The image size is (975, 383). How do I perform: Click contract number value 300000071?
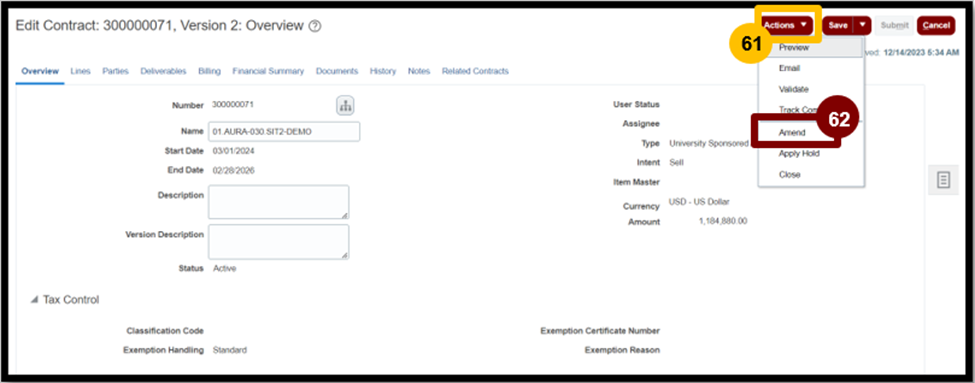coord(233,104)
